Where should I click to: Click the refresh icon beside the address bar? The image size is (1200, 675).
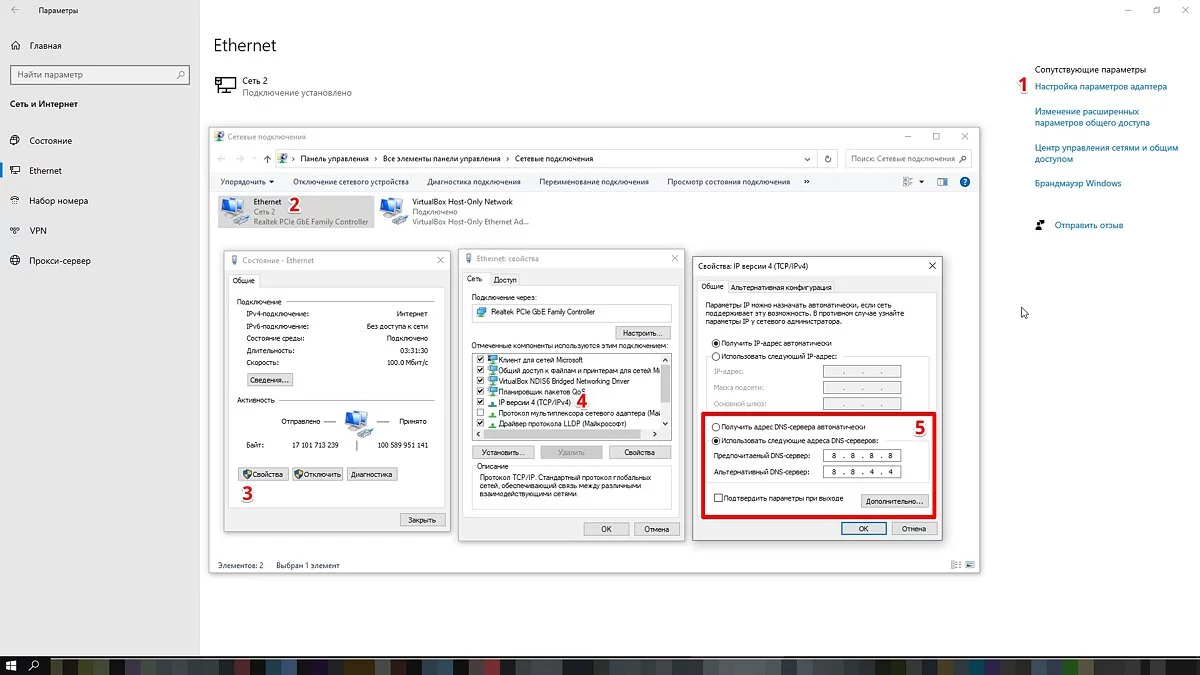[x=828, y=158]
